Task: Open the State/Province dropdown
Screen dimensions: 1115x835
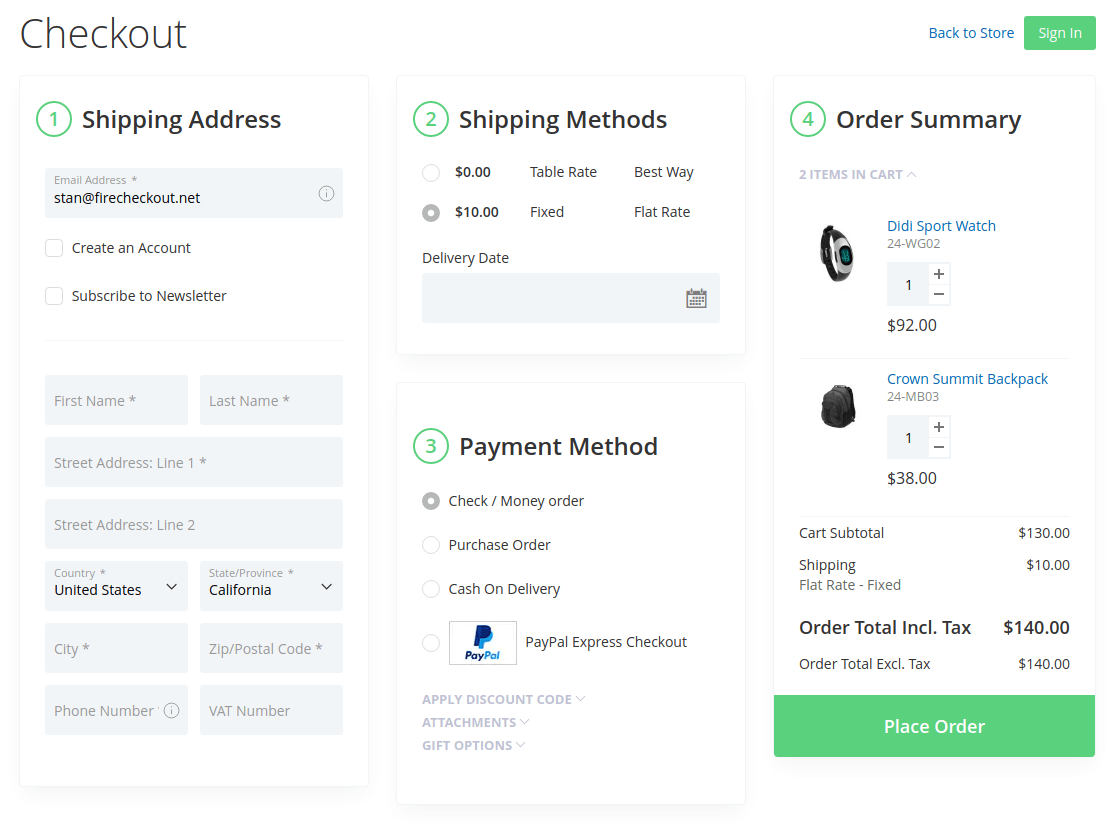Action: pos(271,587)
